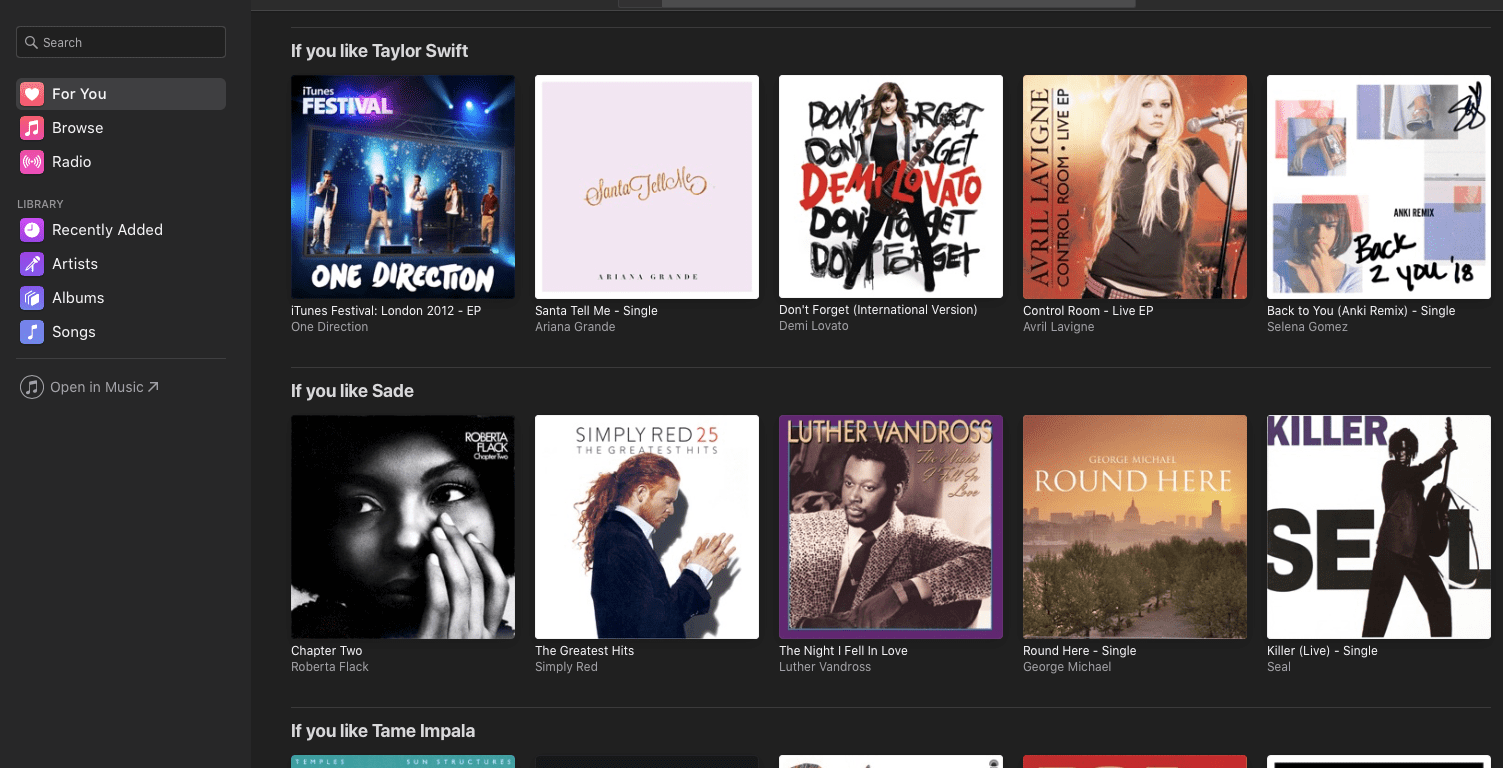Go to the Browse section
Screen dimensions: 1503x768
click(78, 128)
